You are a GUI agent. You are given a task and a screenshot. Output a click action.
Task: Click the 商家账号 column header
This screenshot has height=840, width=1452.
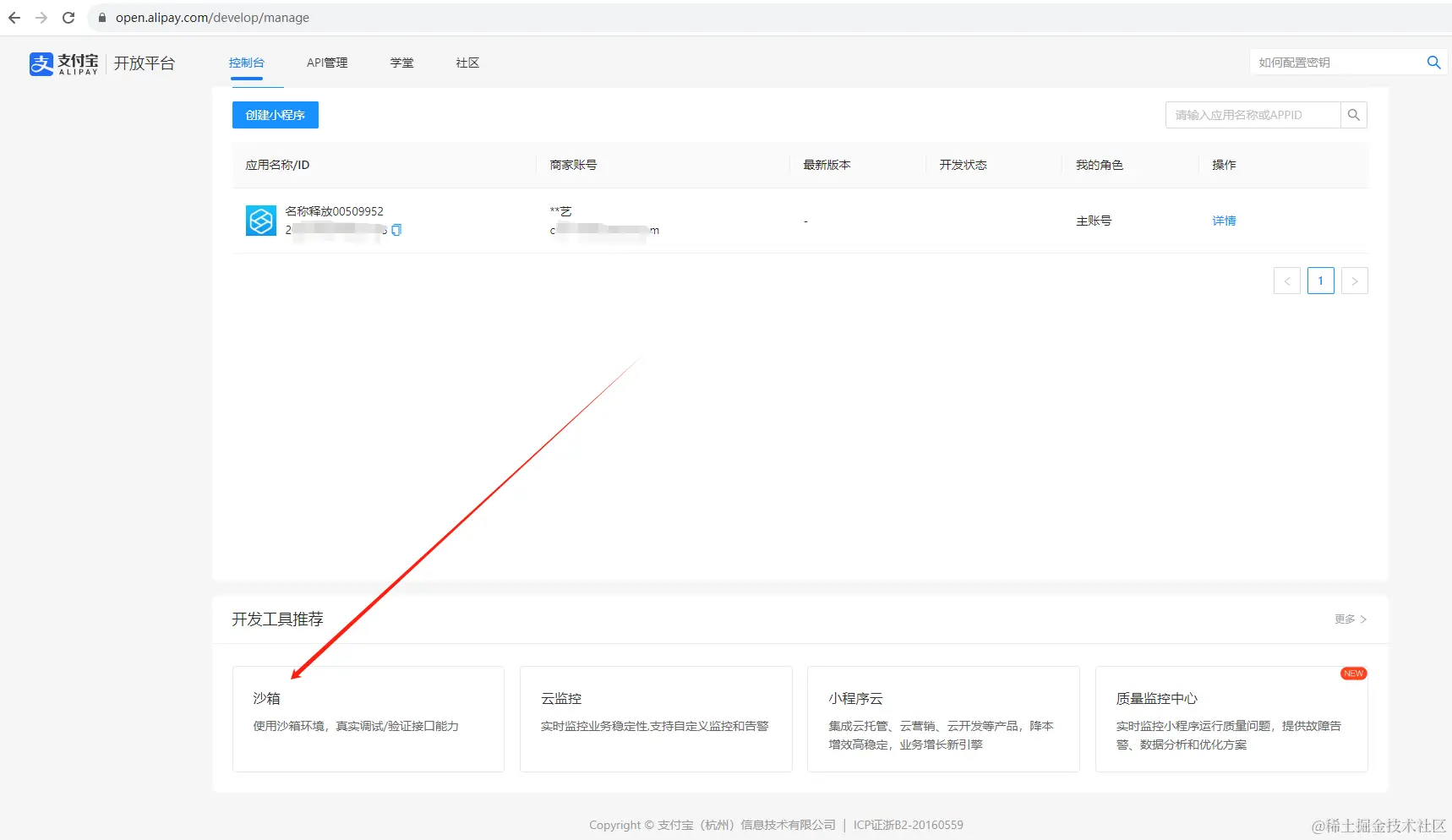pos(573,165)
